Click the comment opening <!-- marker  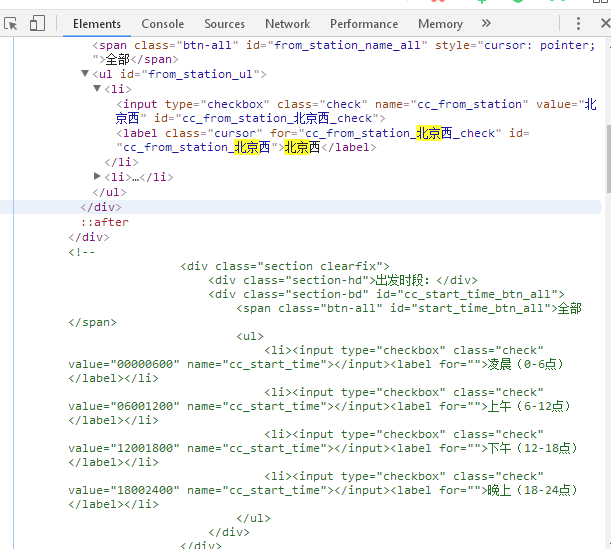(x=81, y=252)
